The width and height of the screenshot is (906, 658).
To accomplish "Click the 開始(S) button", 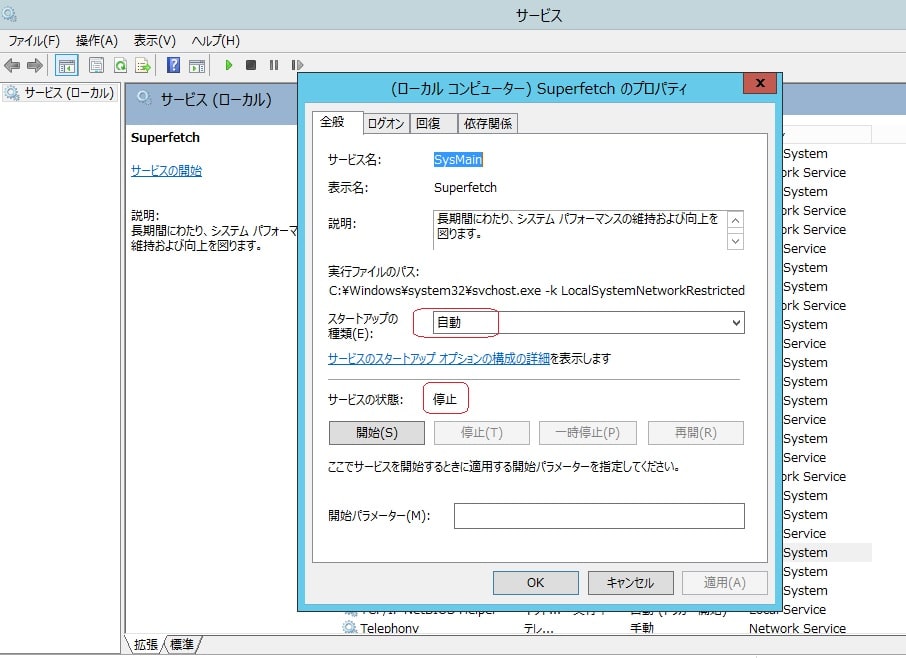I will tap(377, 433).
